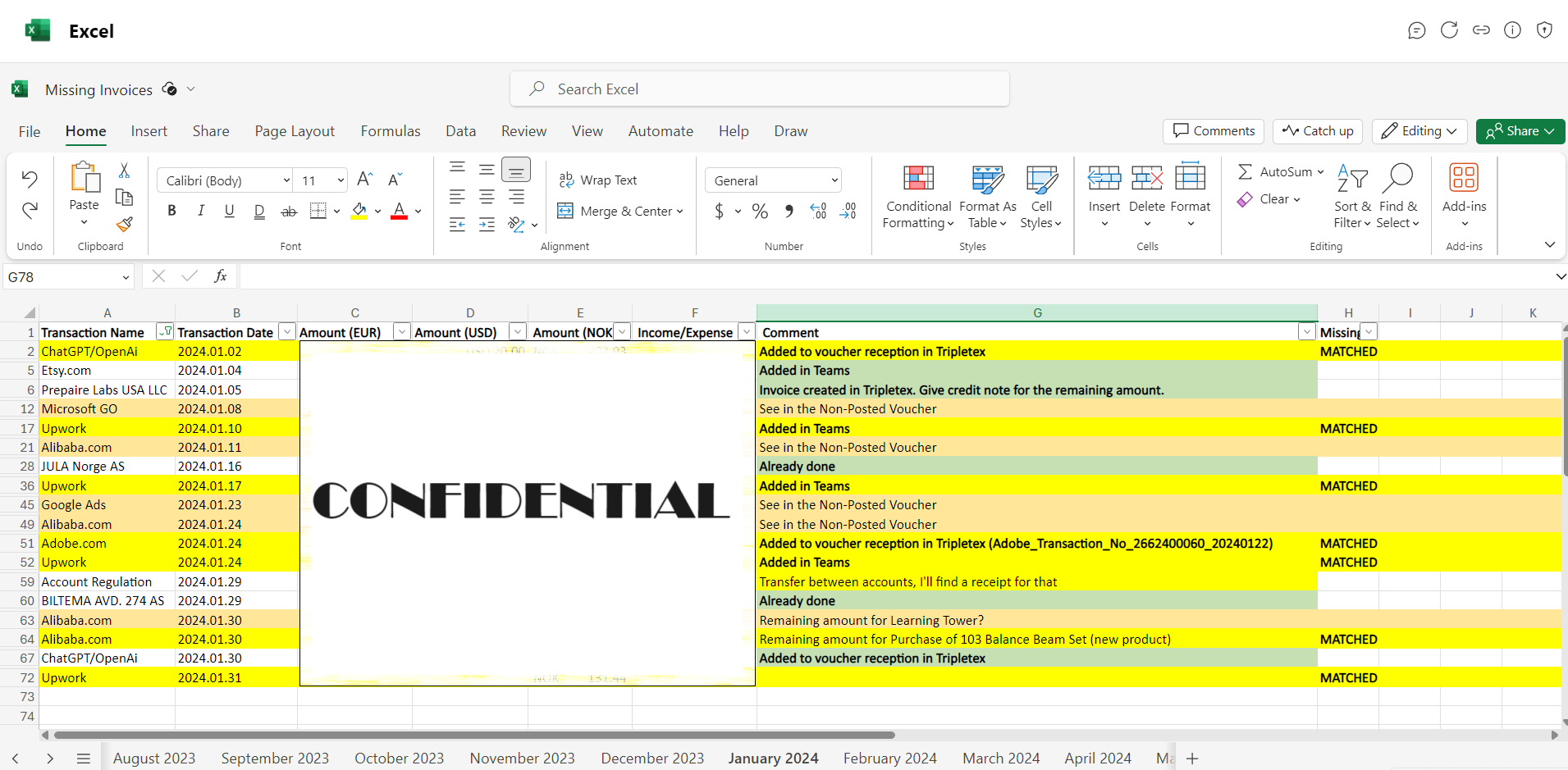1568x770 pixels.
Task: Apply double underline formatting
Action: [x=259, y=211]
